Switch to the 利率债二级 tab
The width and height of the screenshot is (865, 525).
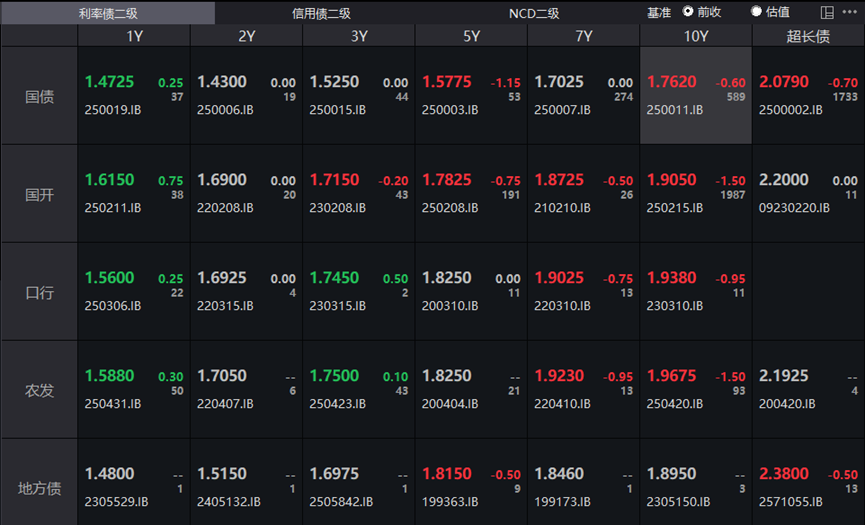tap(107, 13)
